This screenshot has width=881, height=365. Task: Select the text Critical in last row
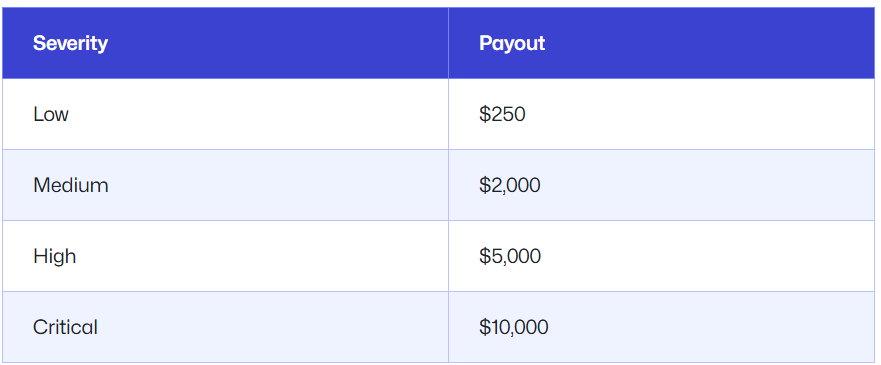point(65,327)
